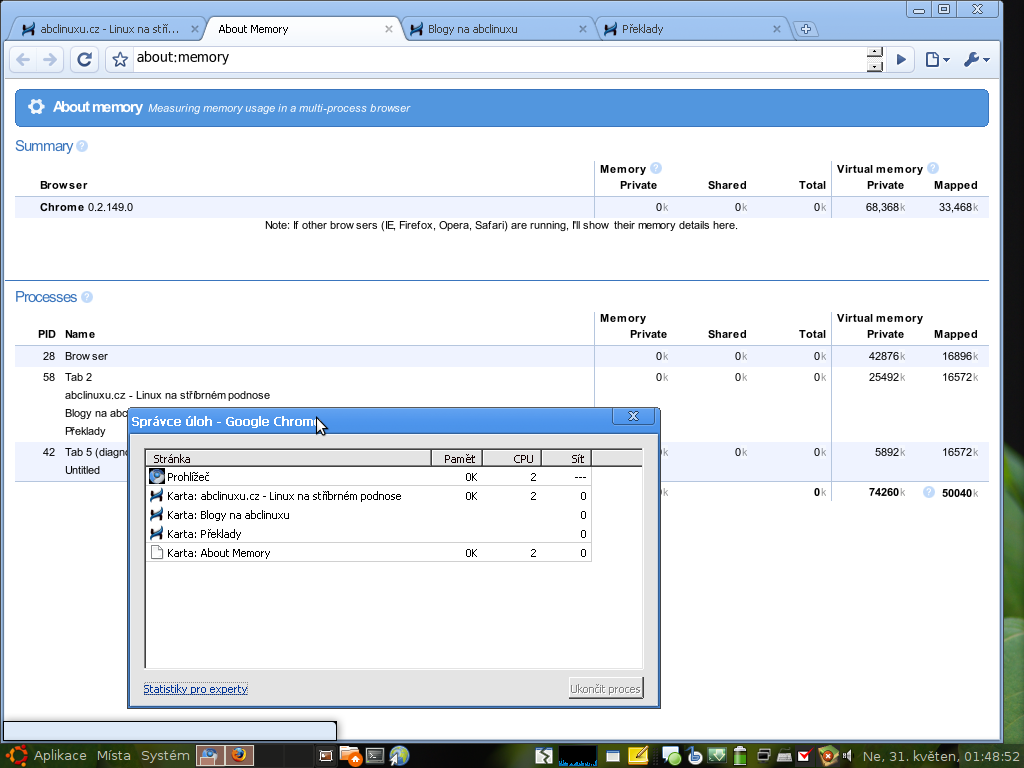Click the help icon next to Processes
The image size is (1024, 768).
click(87, 297)
